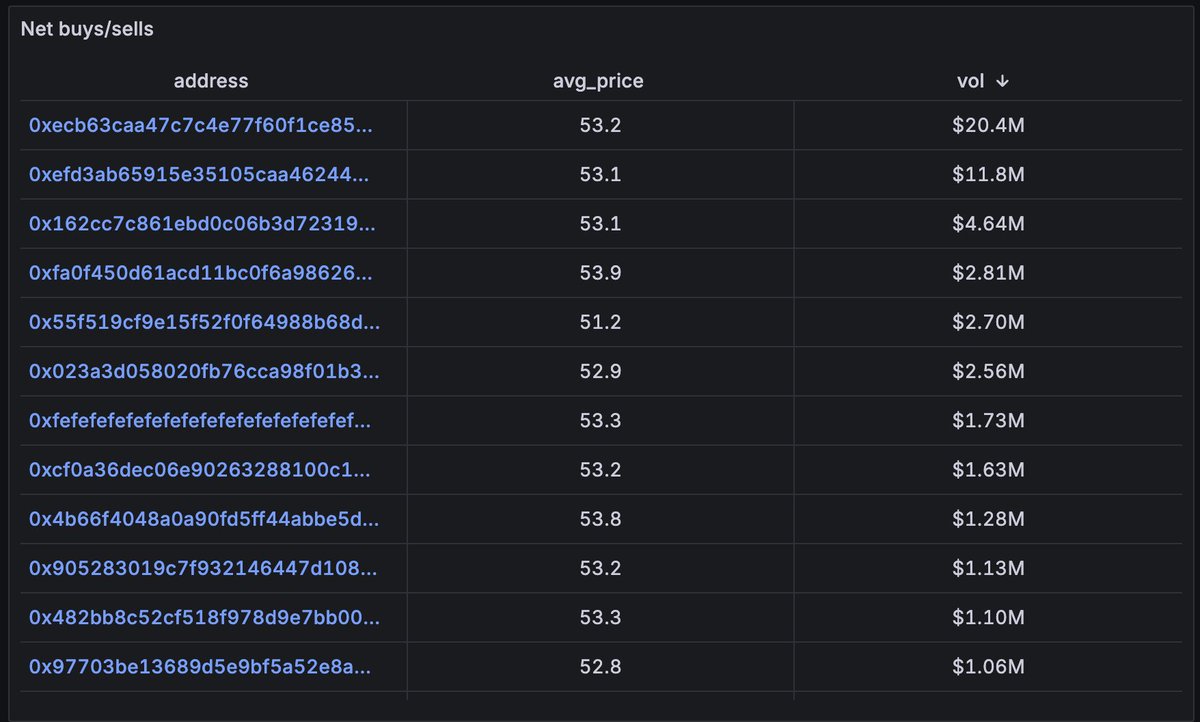Open address link 0x97703be13689d5e9bf5a52e8a
The height and width of the screenshot is (722, 1200).
(x=200, y=666)
